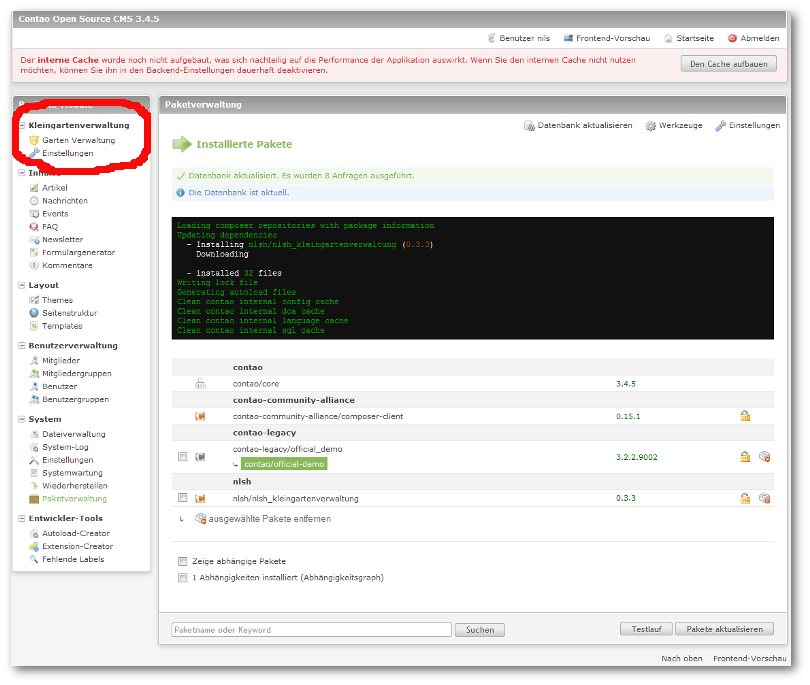Image resolution: width=810 pixels, height=685 pixels.
Task: Click the Mitgliedergruppen icon
Action: coord(34,373)
